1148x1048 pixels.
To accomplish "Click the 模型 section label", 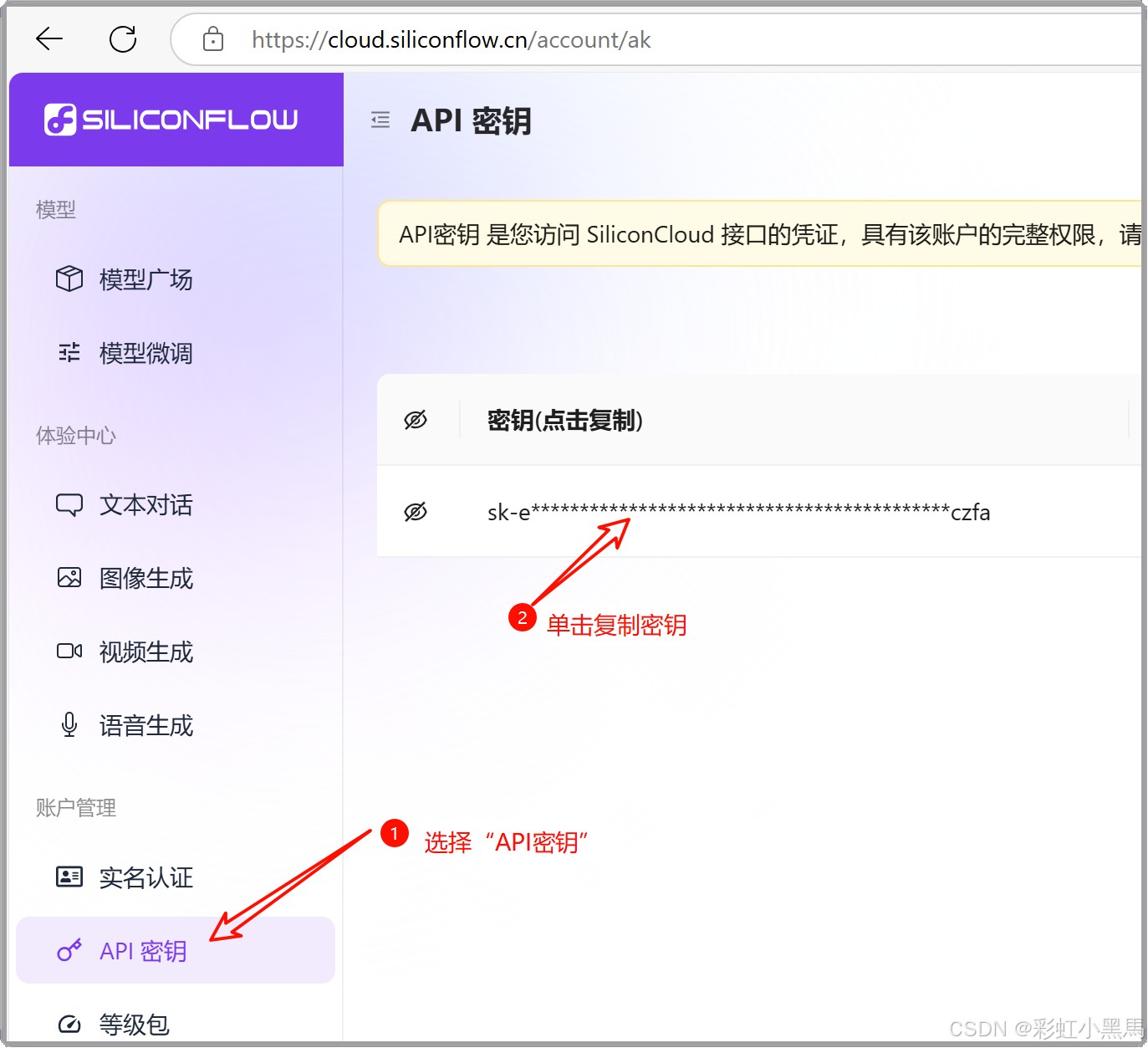I will pos(56,210).
